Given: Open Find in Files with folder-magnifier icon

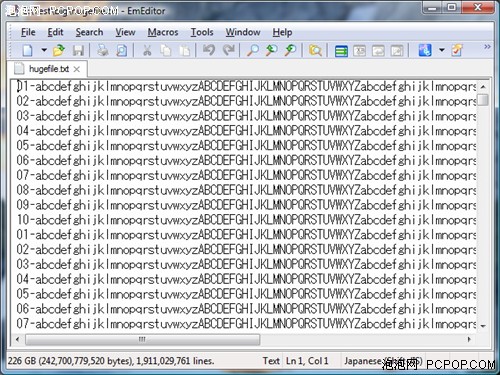Looking at the screenshot, I should (x=315, y=51).
